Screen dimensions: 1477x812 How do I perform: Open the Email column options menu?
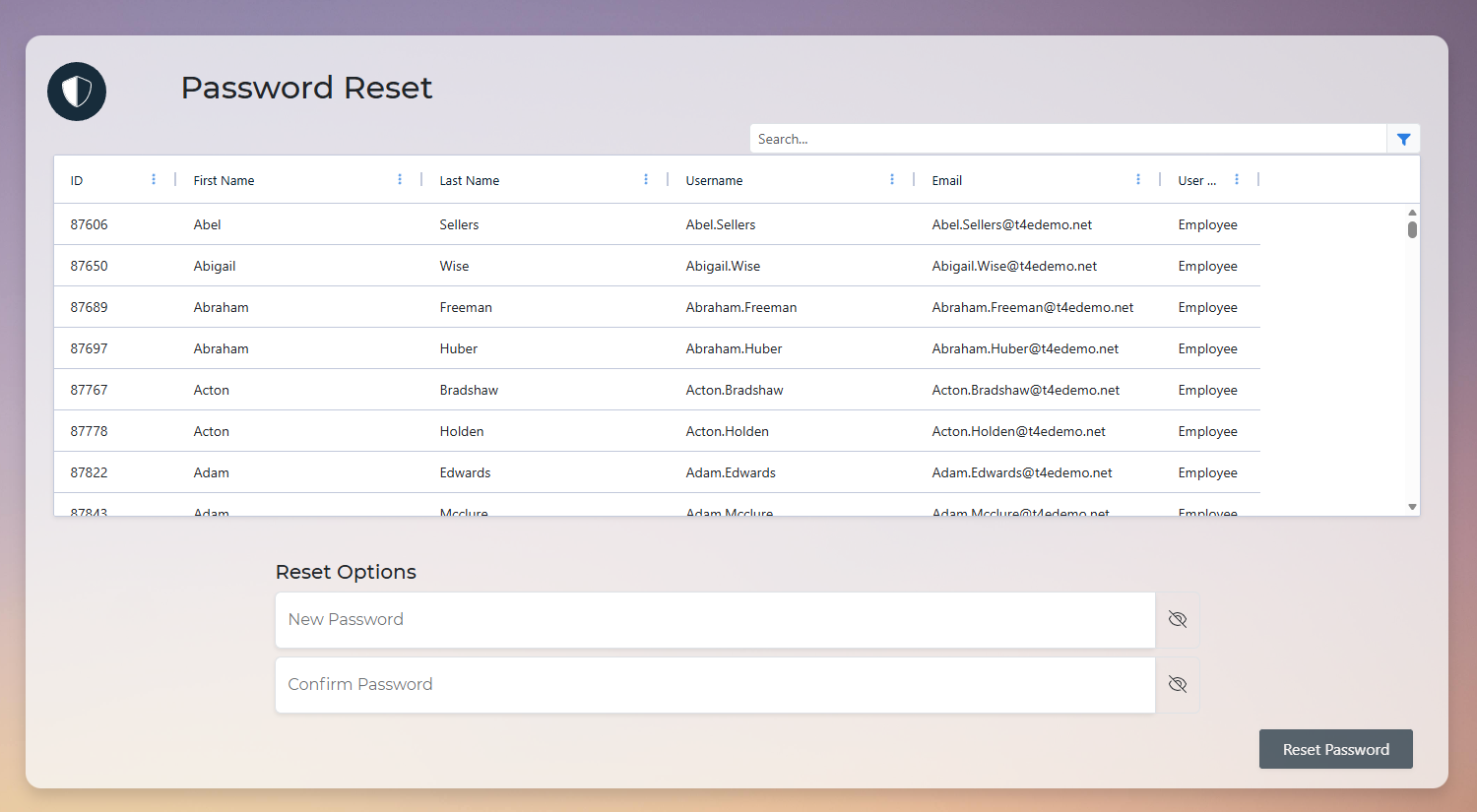(1138, 179)
